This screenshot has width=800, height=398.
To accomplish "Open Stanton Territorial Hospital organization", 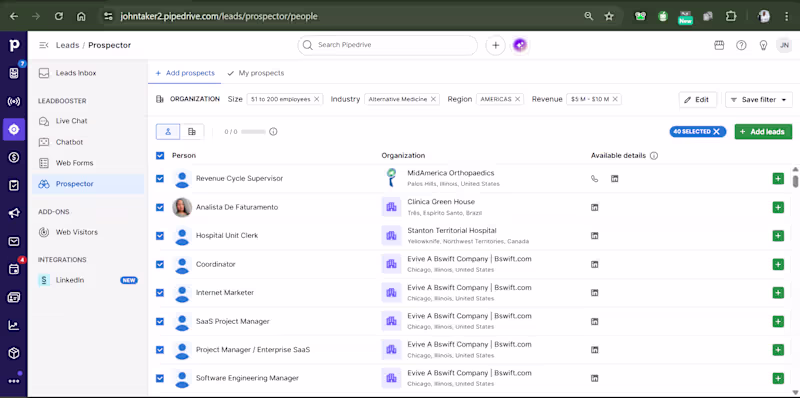I will pos(452,230).
